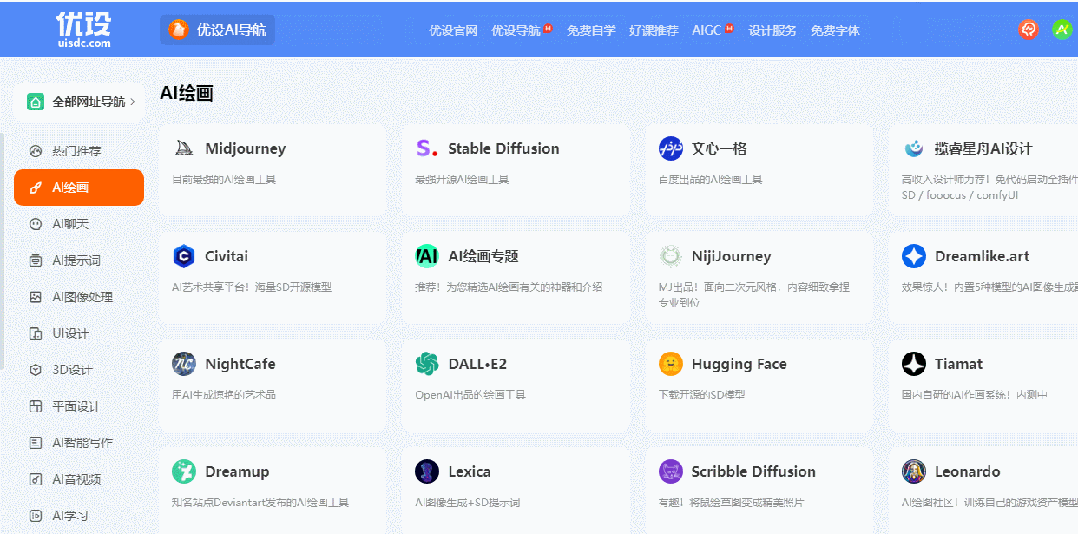Click the Leonardo portrait icon
This screenshot has width=1078, height=534.
pos(914,471)
